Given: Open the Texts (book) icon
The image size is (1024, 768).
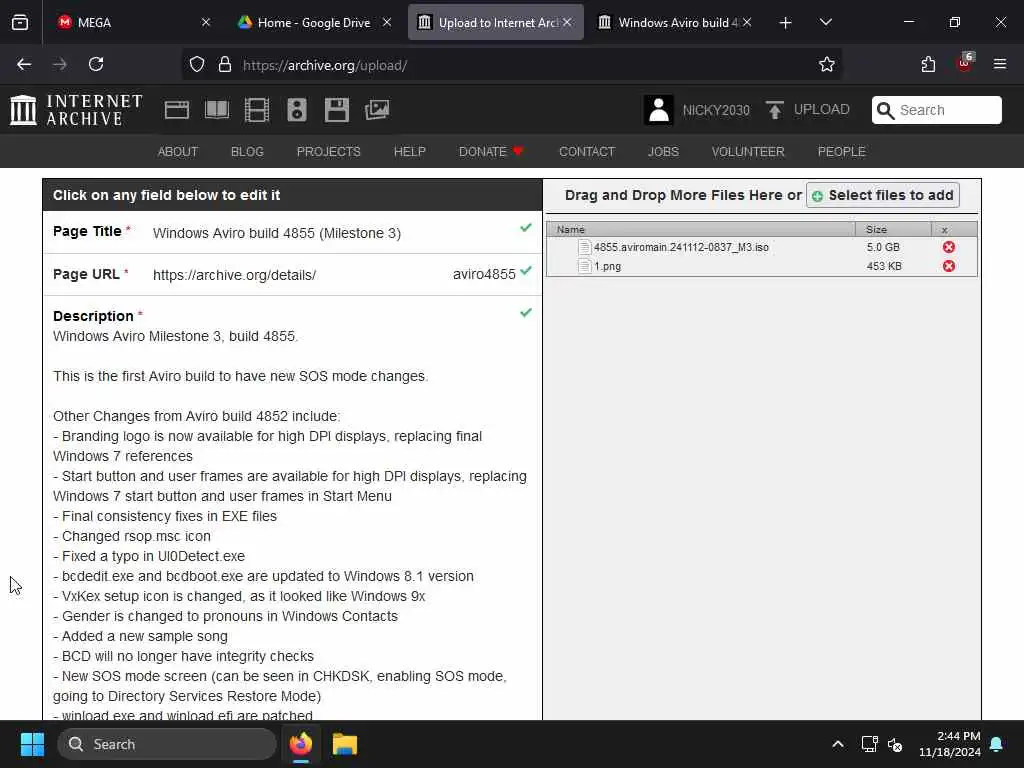Looking at the screenshot, I should point(217,110).
